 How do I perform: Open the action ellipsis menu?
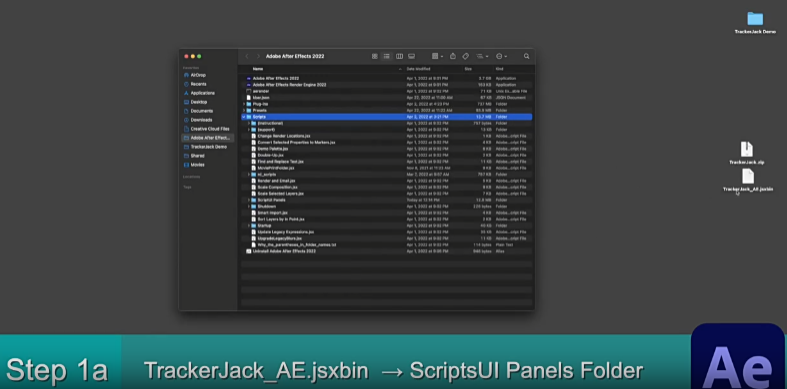[501, 56]
